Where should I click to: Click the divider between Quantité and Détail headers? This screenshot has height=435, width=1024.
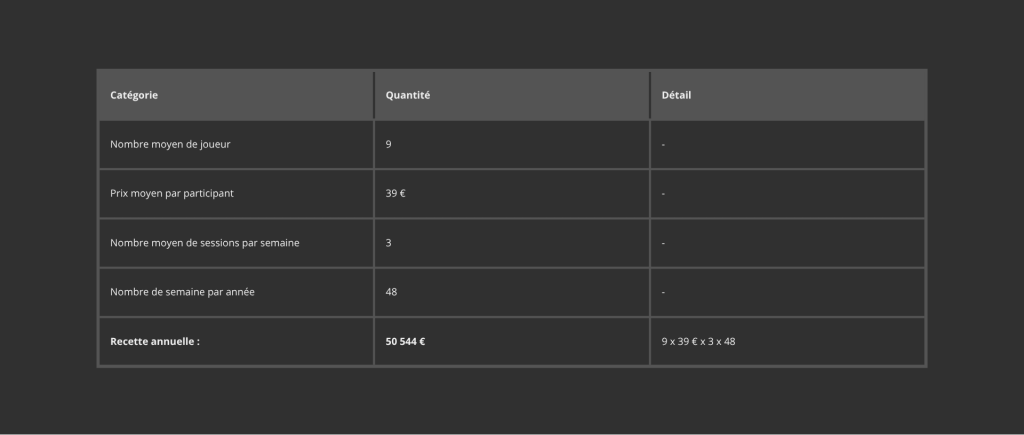650,96
